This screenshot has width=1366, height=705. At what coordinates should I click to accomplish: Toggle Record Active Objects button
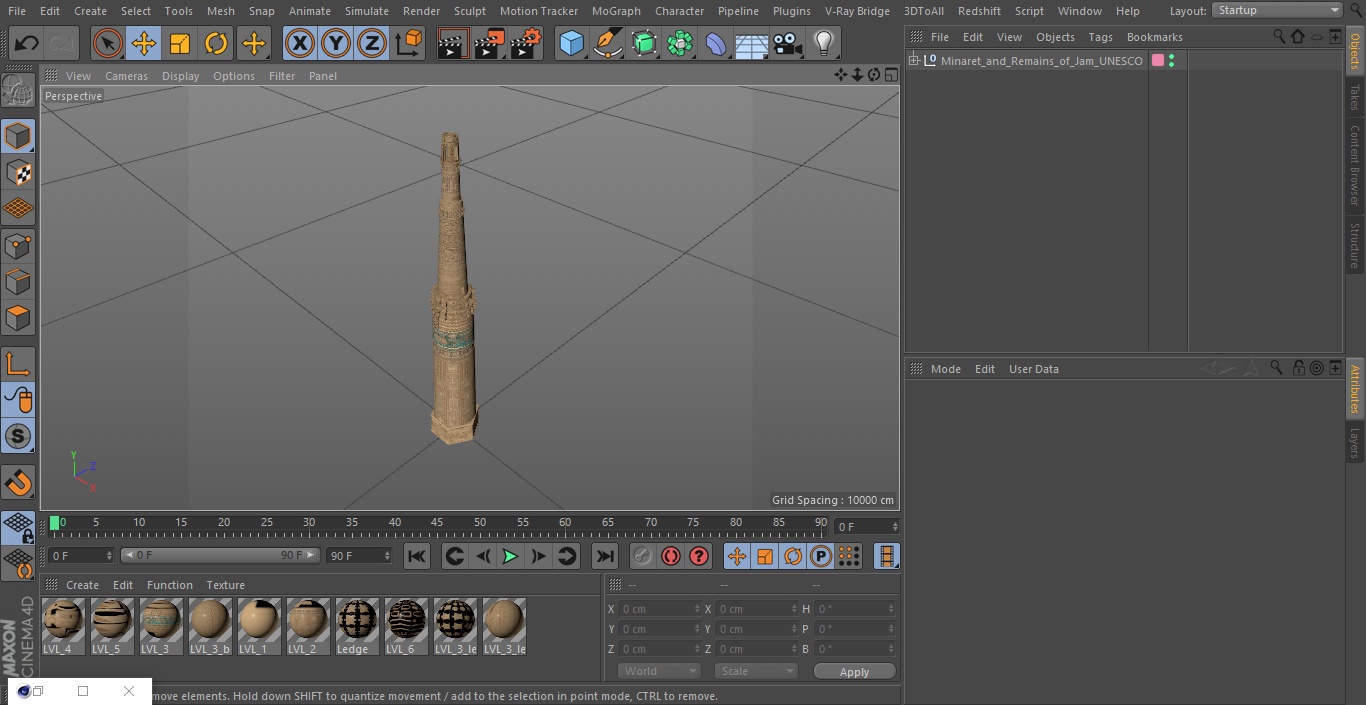[x=643, y=556]
